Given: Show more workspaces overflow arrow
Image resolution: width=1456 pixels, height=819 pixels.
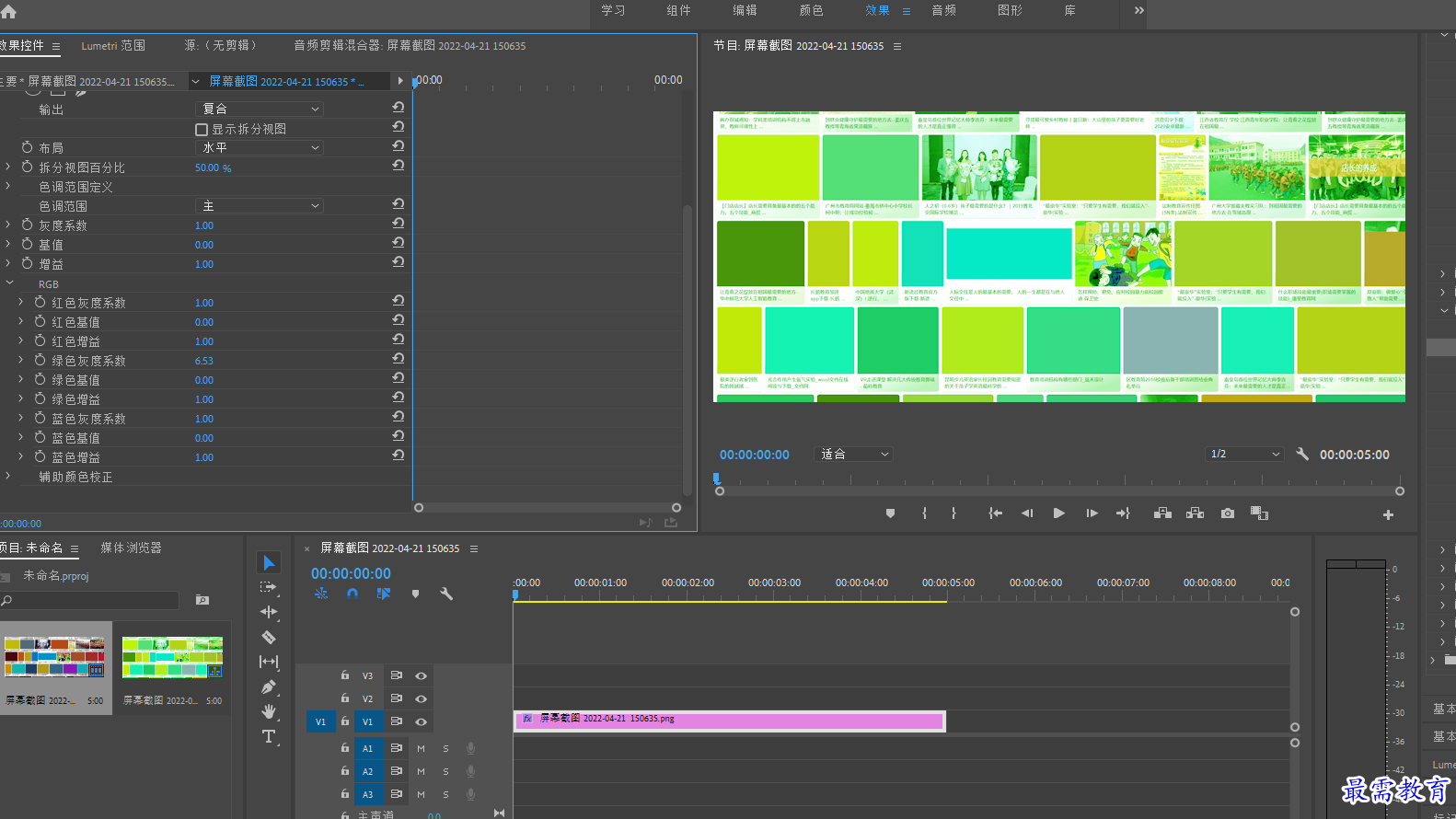Looking at the screenshot, I should 1139,10.
